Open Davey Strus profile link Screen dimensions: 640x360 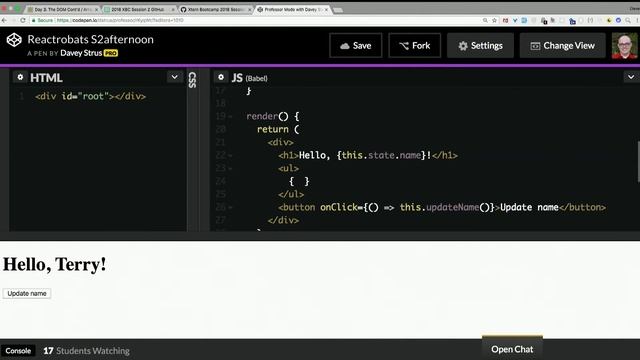(x=81, y=53)
